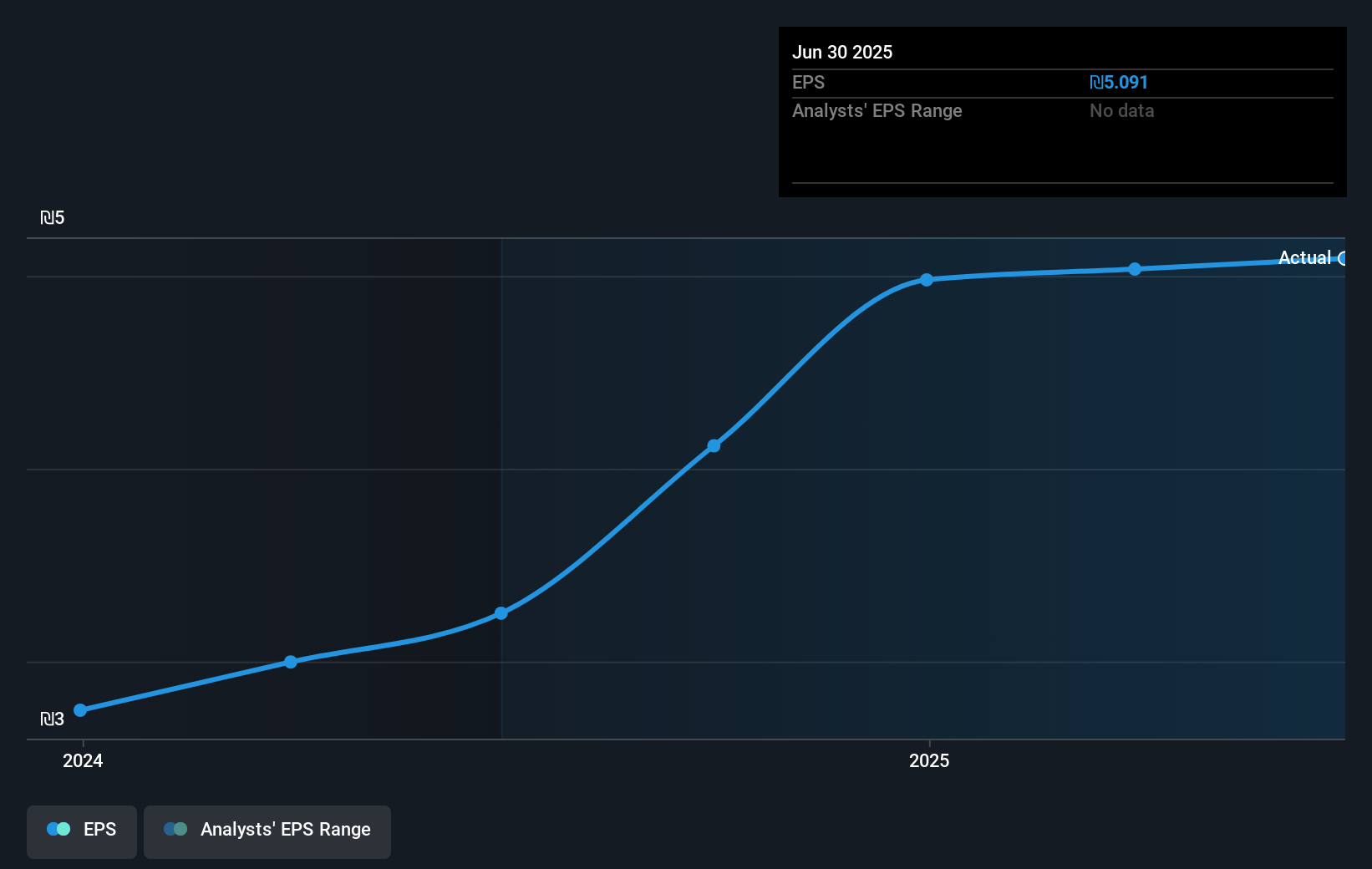Image resolution: width=1372 pixels, height=869 pixels.
Task: Click the Jun 30 2025 data point
Action: (1134, 268)
